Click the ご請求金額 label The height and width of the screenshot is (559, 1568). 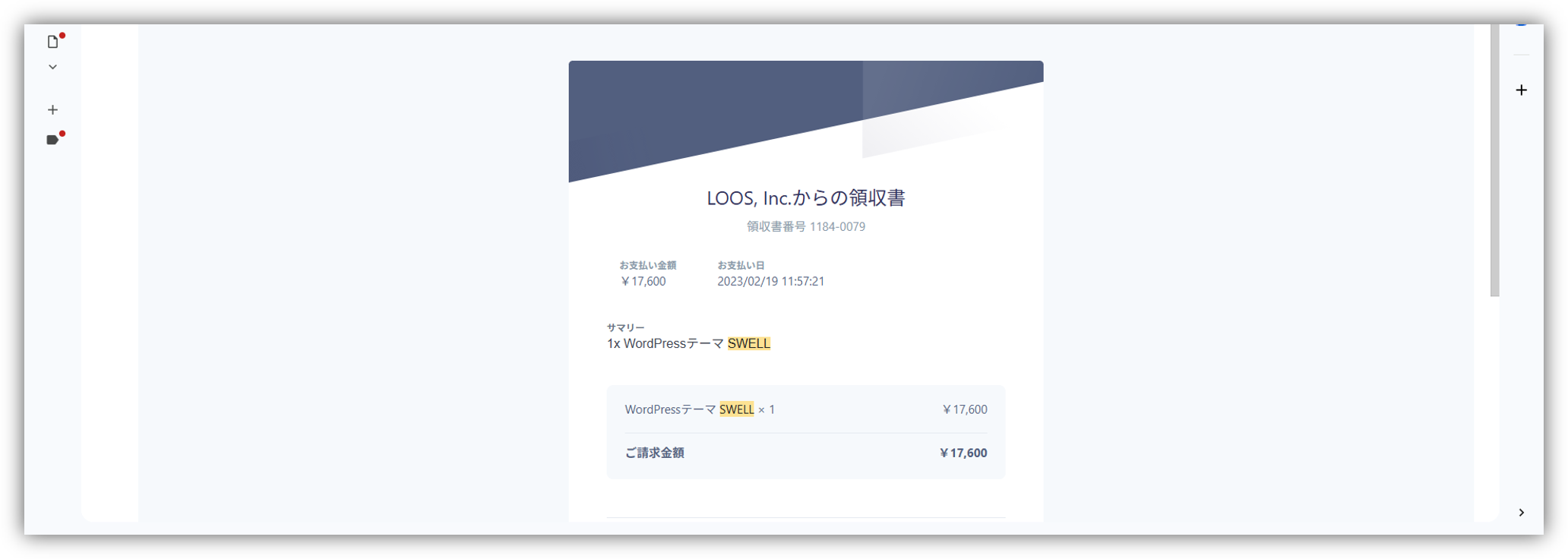(x=654, y=453)
